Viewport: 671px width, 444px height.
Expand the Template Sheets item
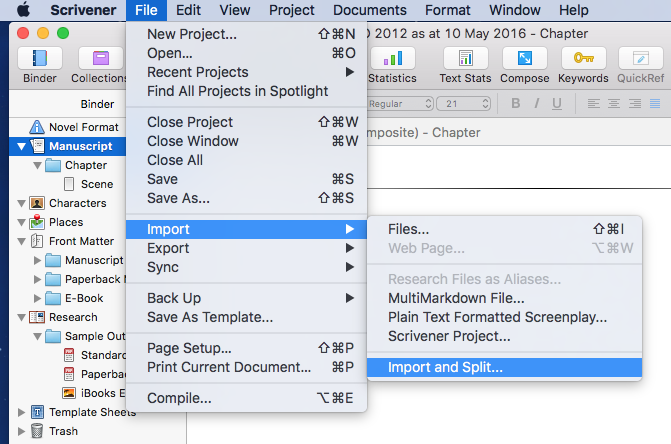coord(21,412)
